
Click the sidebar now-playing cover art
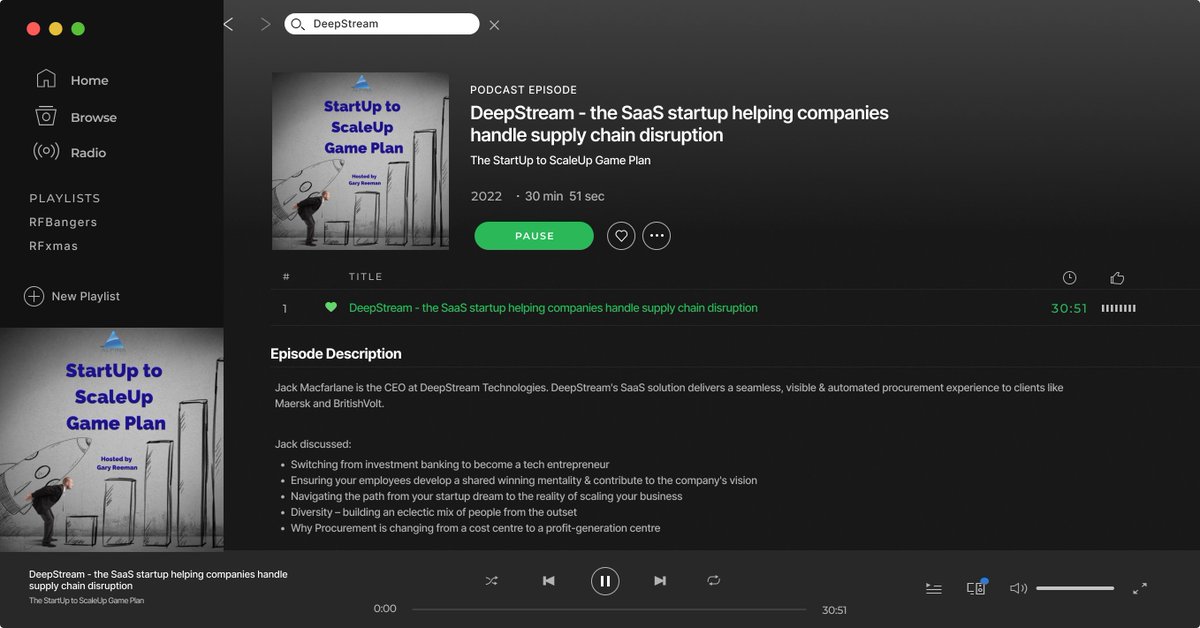pos(112,439)
